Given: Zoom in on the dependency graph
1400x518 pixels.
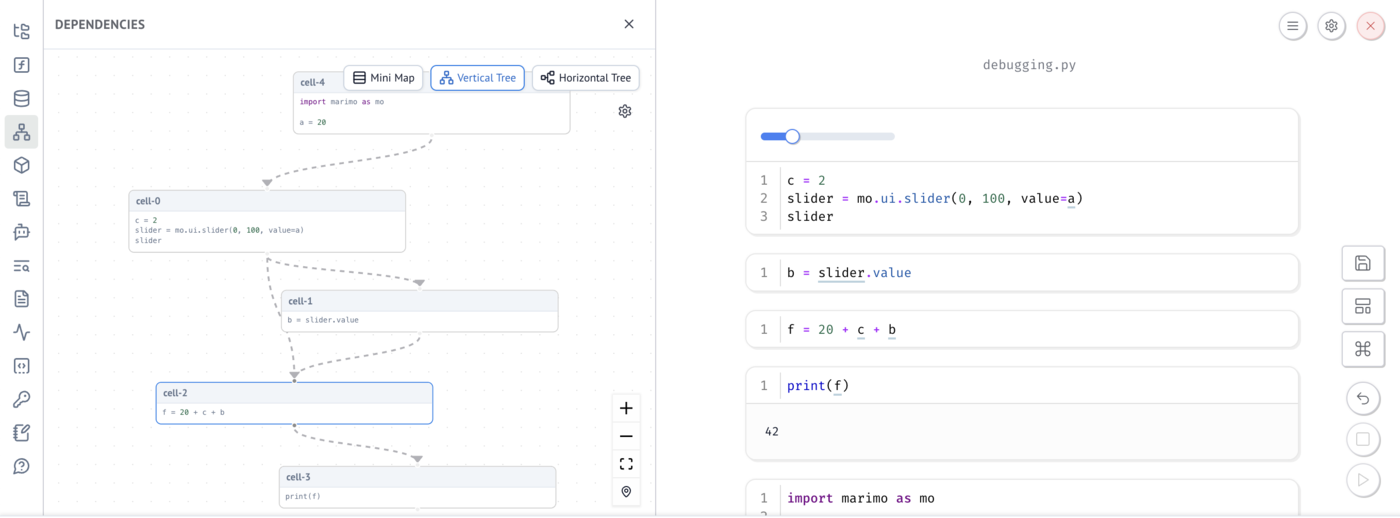Looking at the screenshot, I should pos(626,408).
